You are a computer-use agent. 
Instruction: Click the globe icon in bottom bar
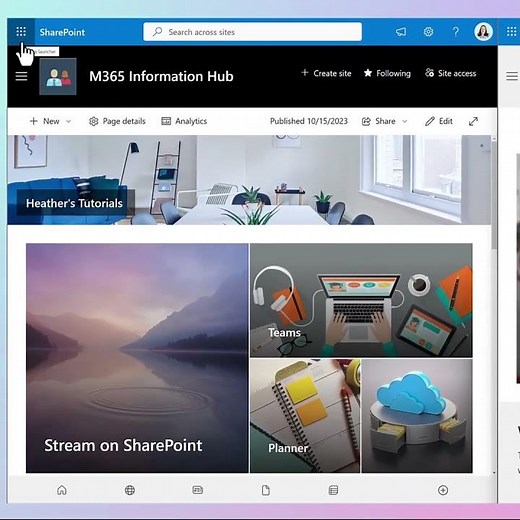coord(130,490)
